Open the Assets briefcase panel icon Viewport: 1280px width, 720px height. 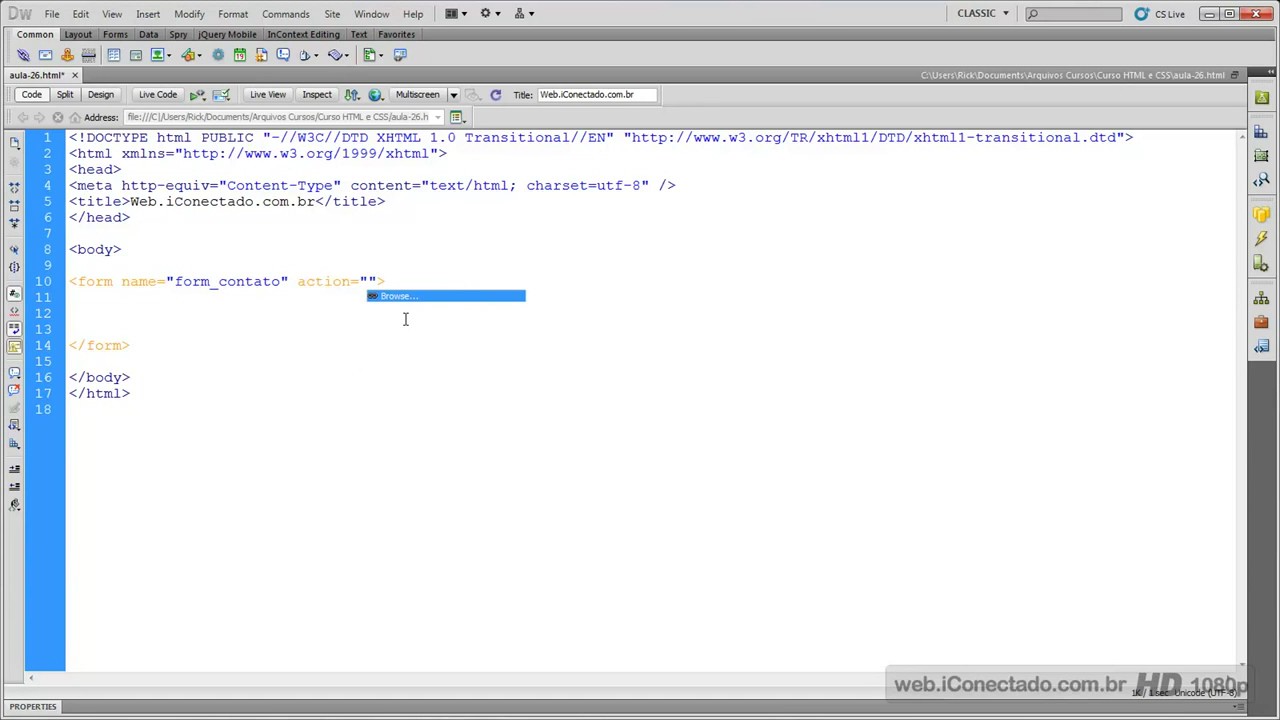(1261, 322)
